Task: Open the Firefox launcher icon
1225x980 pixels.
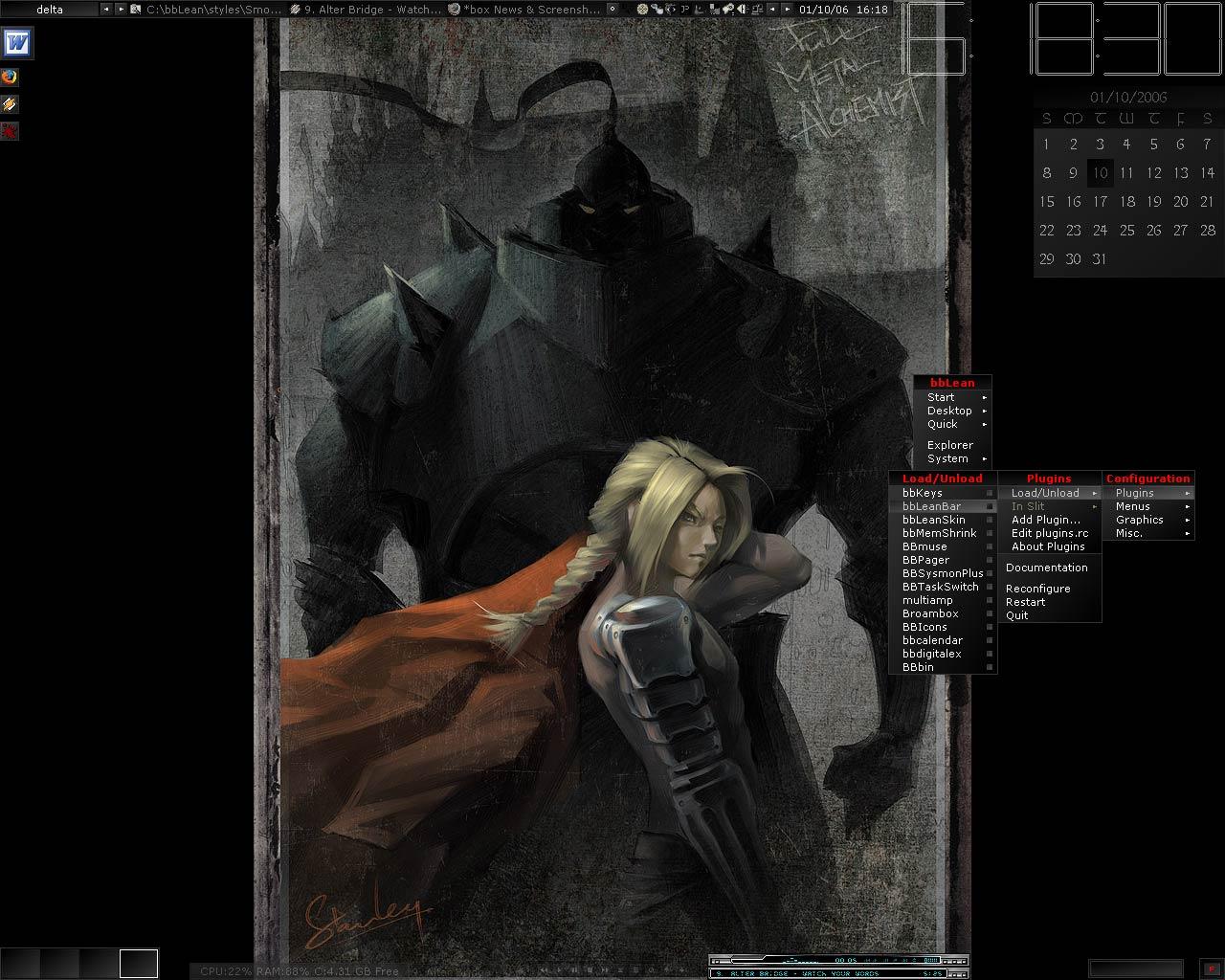Action: click(11, 77)
